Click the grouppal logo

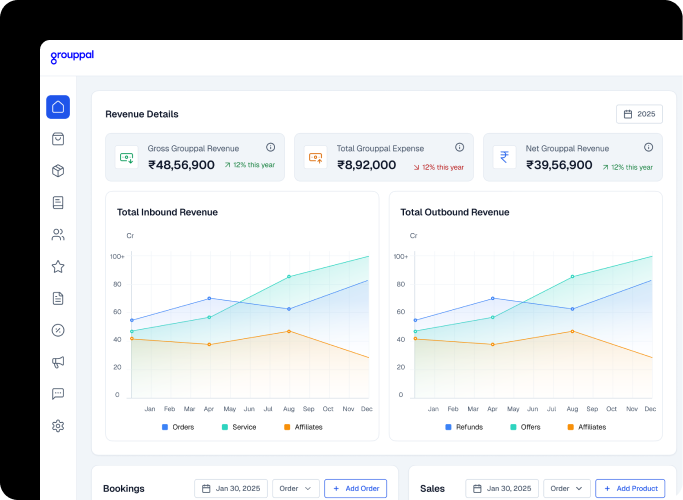(x=72, y=57)
